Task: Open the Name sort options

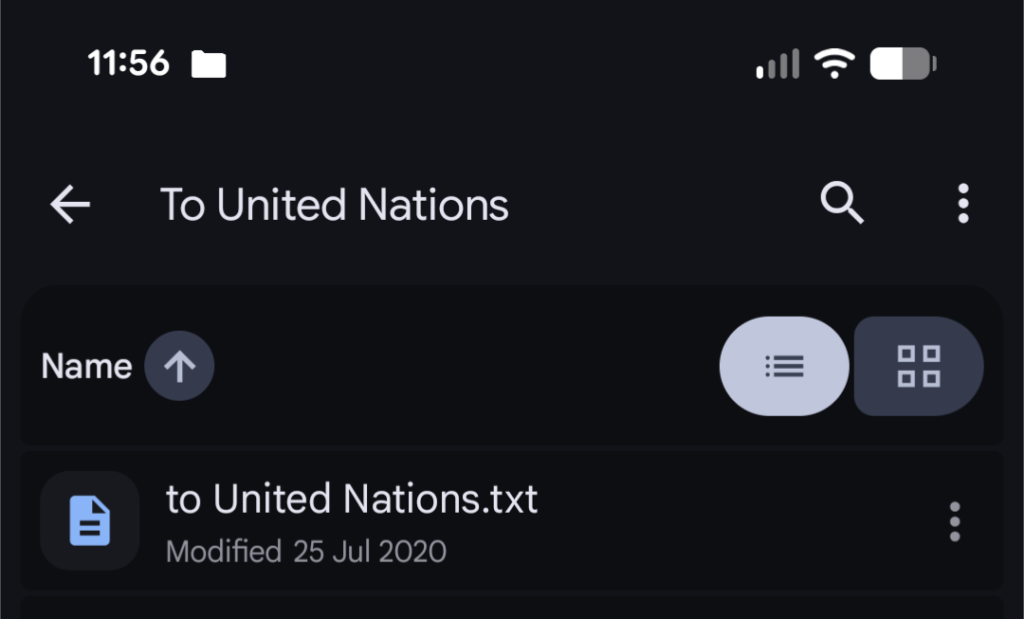Action: 86,367
